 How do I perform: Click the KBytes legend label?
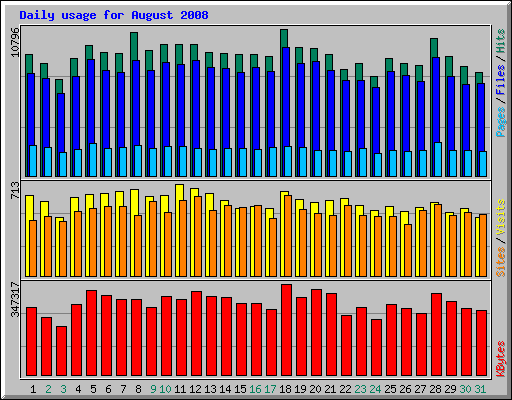[x=501, y=359]
